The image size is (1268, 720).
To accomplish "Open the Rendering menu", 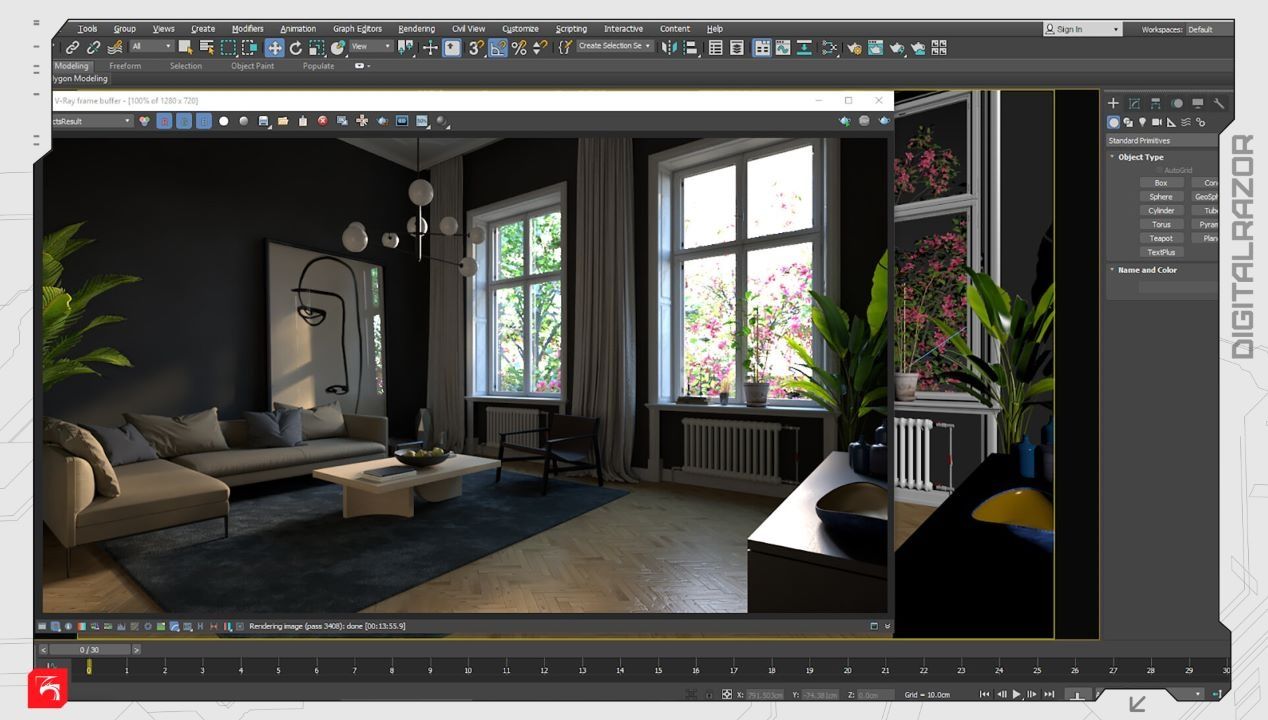I will pyautogui.click(x=416, y=29).
